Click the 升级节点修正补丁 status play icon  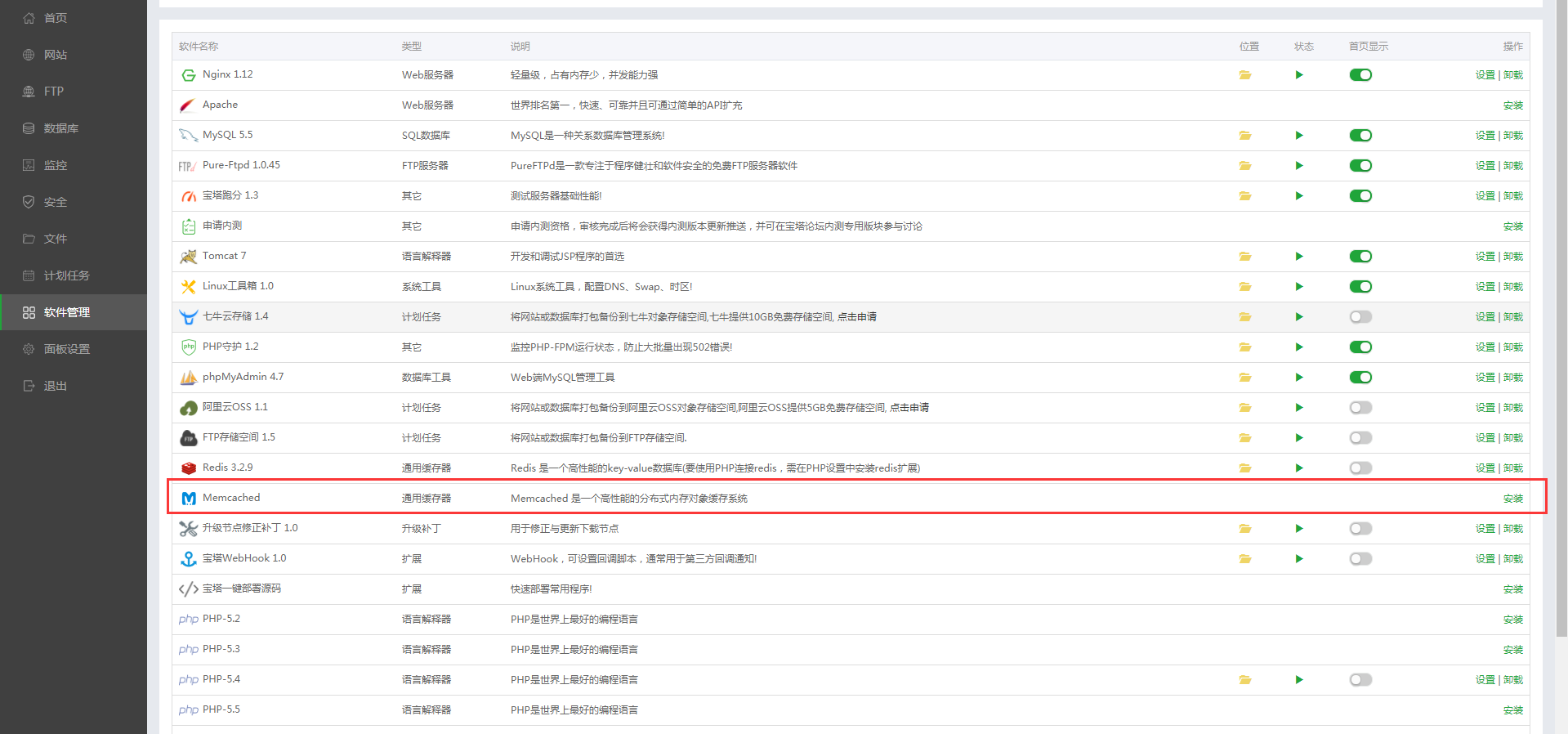pos(1299,529)
